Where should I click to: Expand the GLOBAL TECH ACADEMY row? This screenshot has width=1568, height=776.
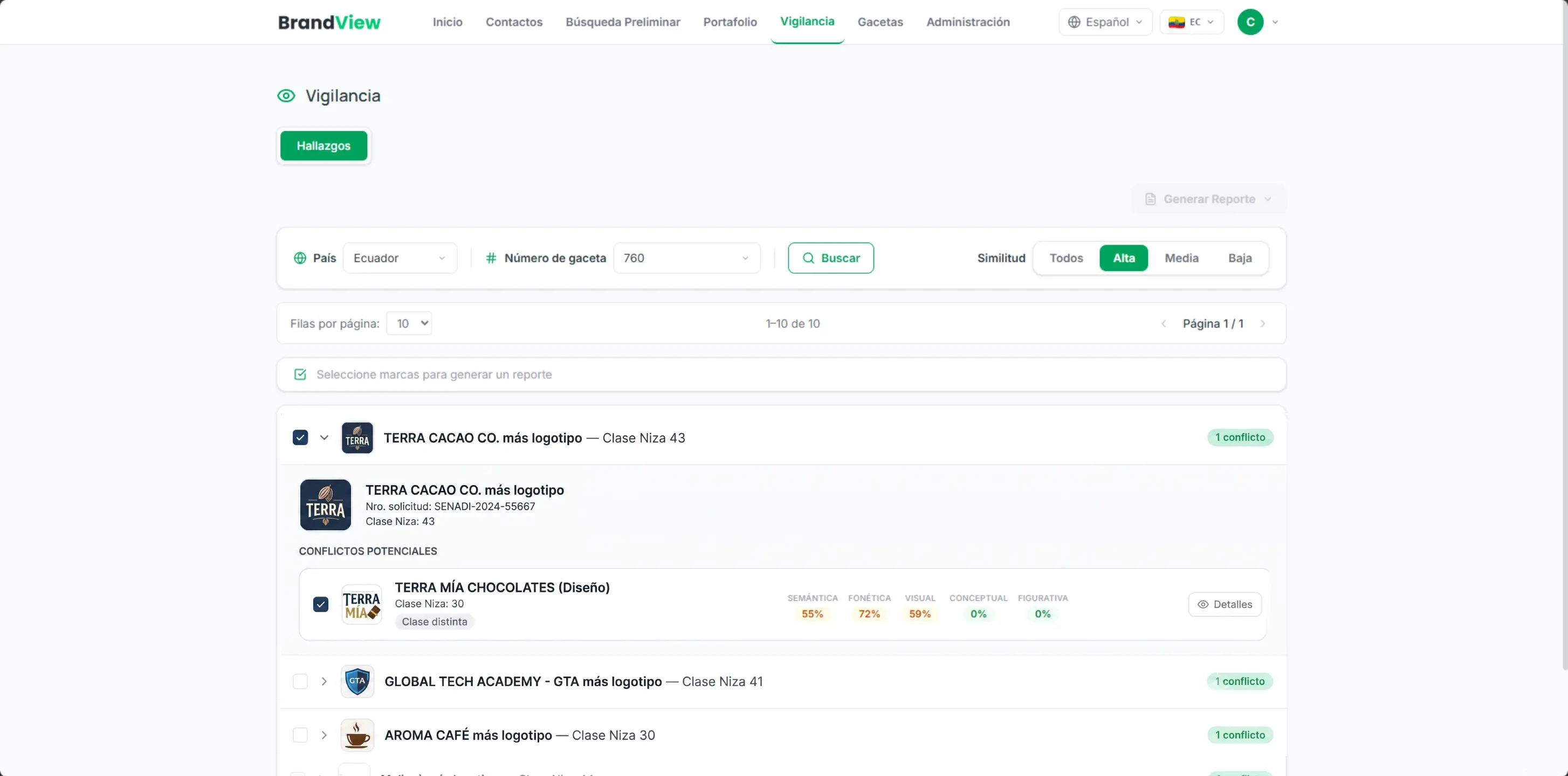click(325, 681)
